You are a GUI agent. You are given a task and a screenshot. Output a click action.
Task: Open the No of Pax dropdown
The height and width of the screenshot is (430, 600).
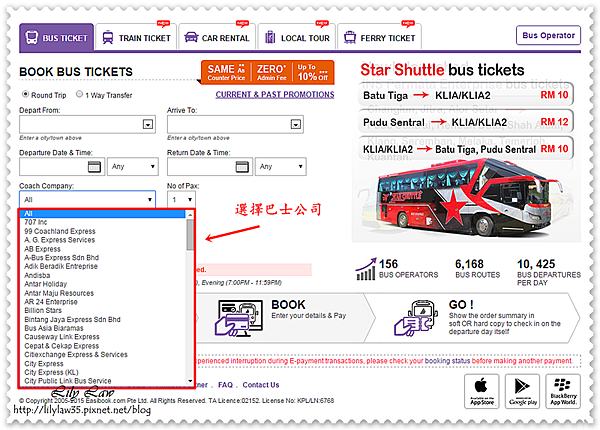[x=181, y=199]
